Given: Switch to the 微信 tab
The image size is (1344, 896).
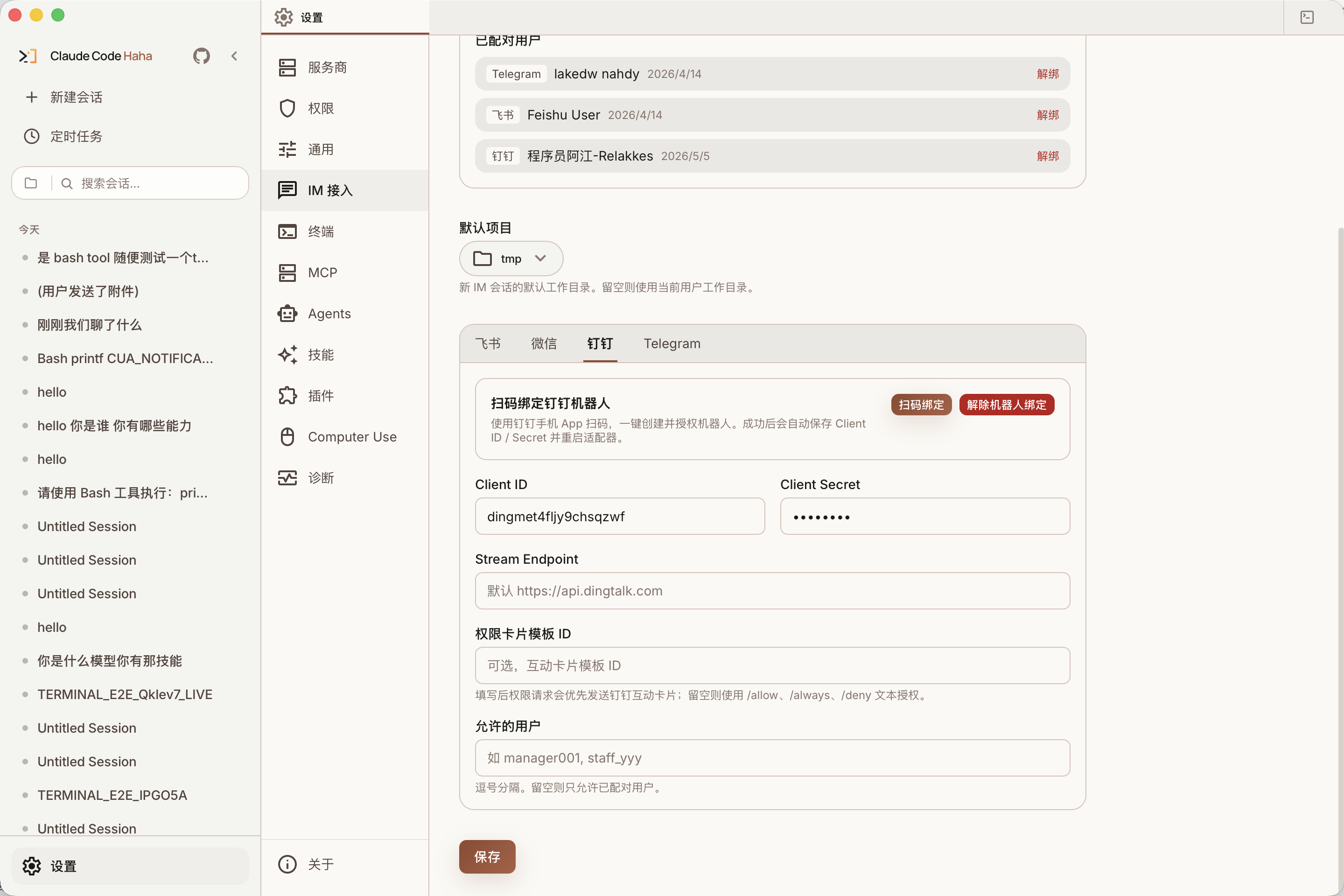Looking at the screenshot, I should pos(543,343).
